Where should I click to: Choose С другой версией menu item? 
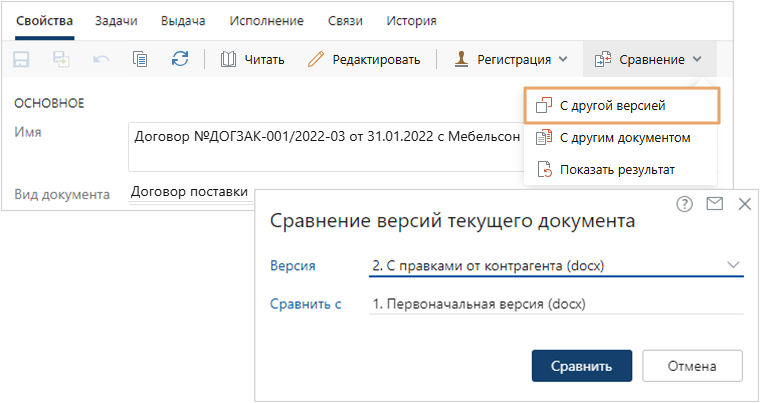[611, 105]
